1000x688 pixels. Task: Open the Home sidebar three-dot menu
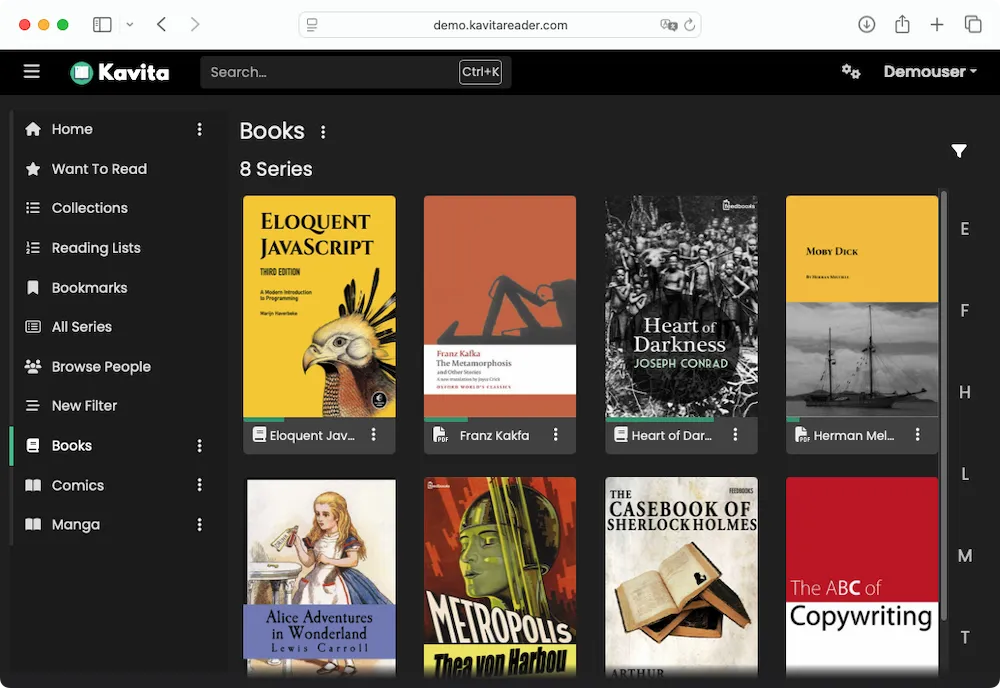(200, 129)
